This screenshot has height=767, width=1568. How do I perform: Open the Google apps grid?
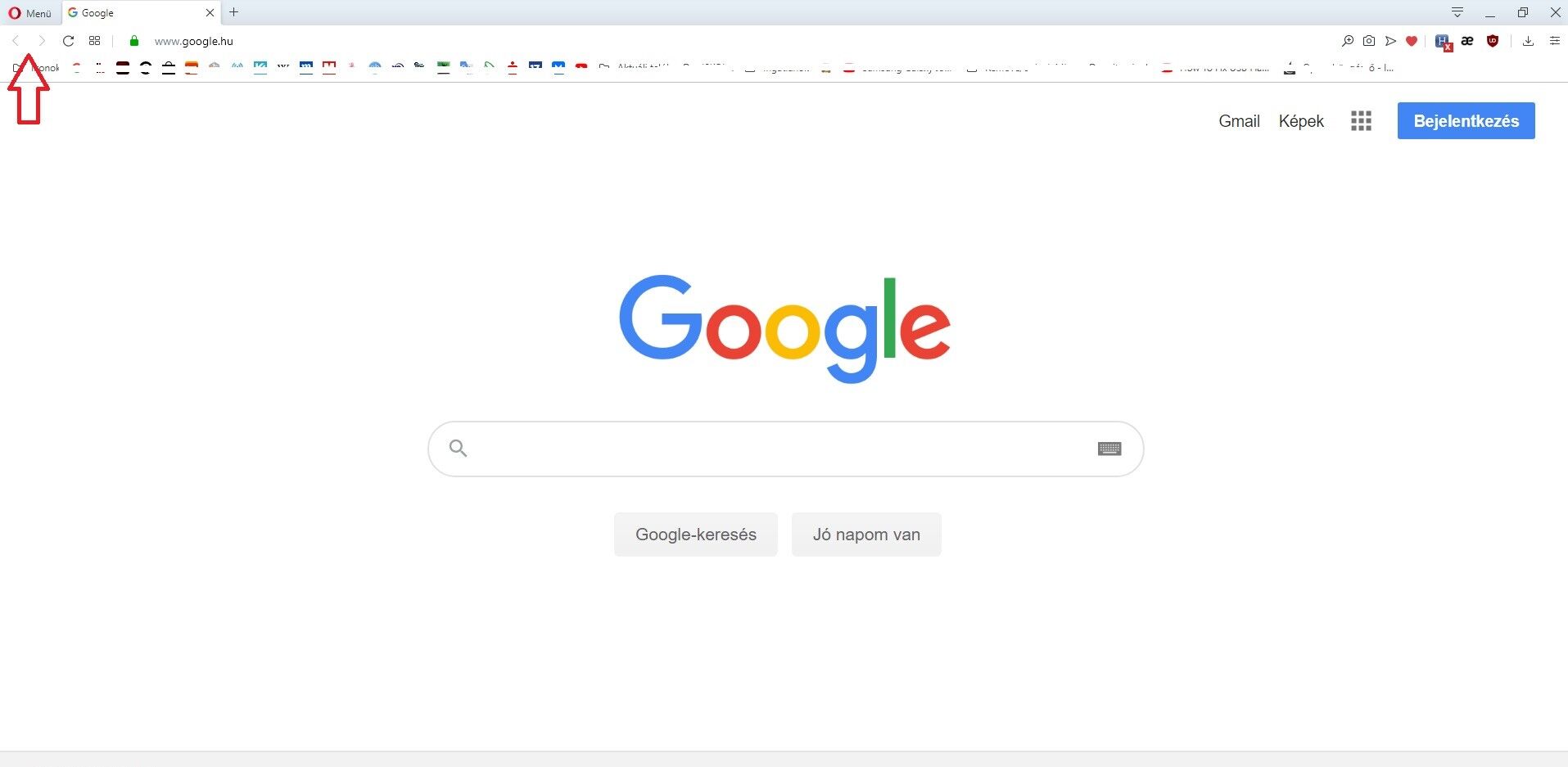pos(1361,121)
